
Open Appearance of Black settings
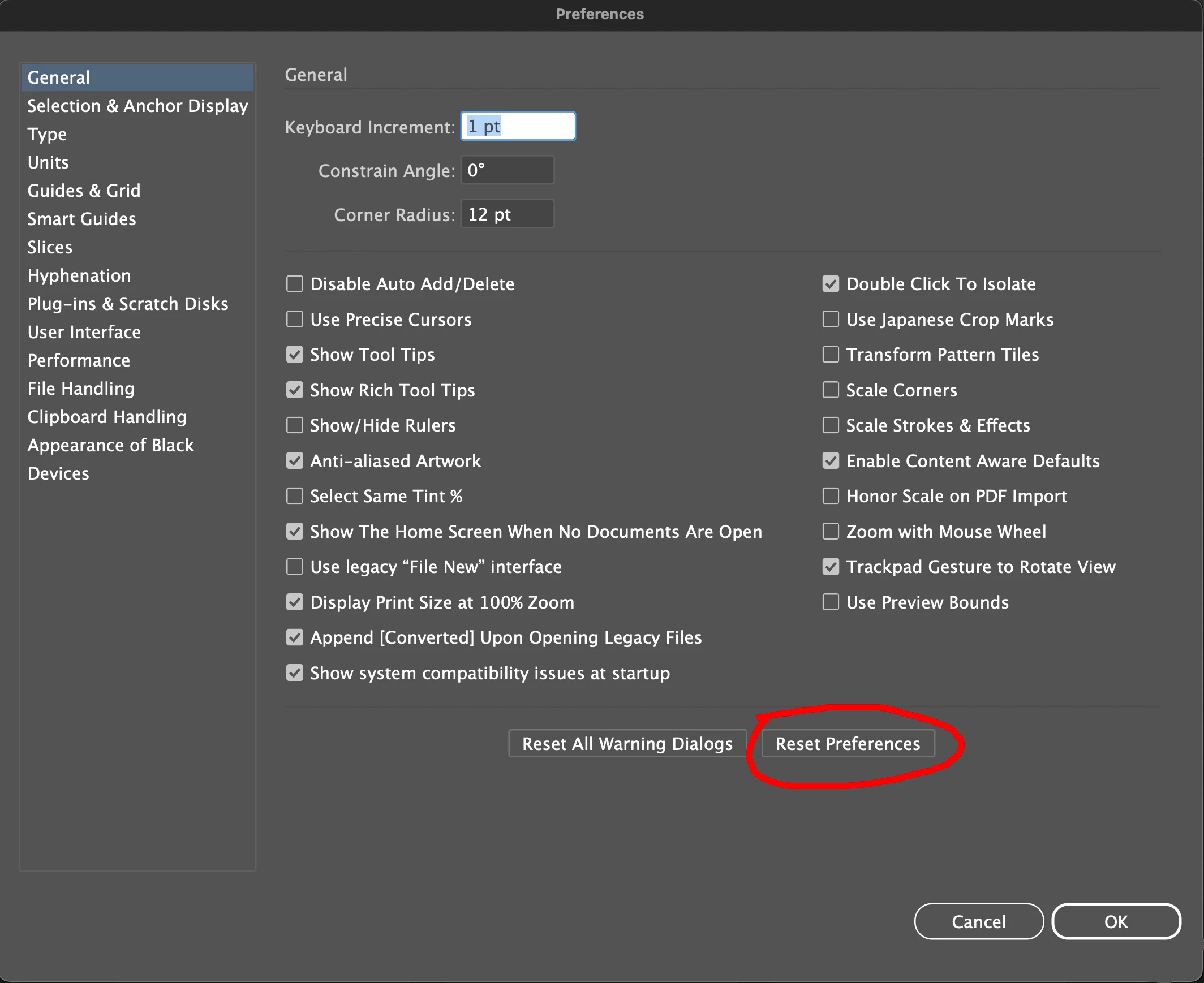click(110, 446)
